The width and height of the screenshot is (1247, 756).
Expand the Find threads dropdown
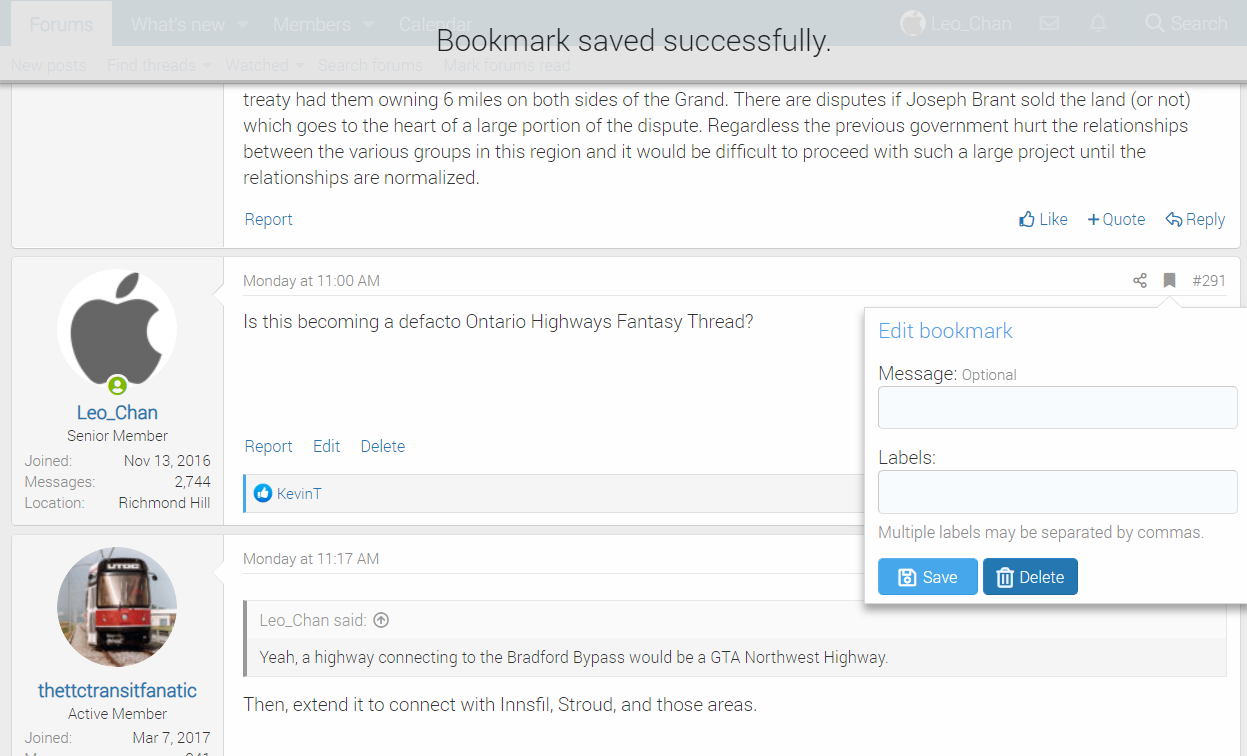pyautogui.click(x=207, y=66)
